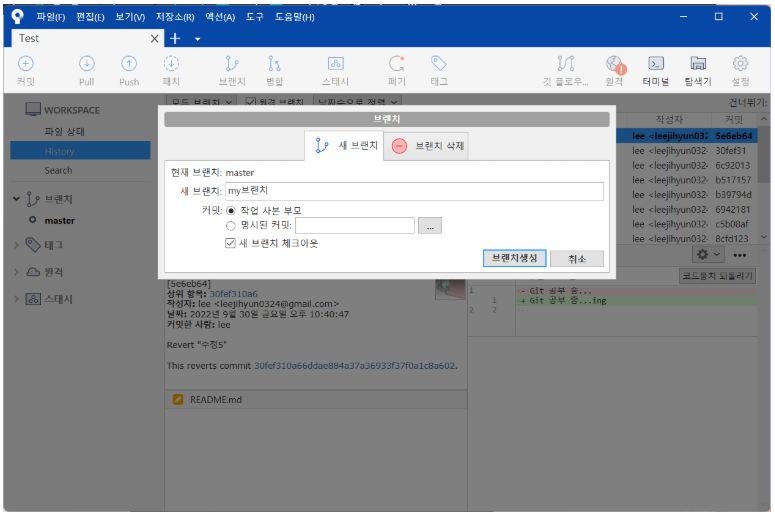Close the Test repository tab
Viewport: 775px width, 514px height.
coord(154,39)
